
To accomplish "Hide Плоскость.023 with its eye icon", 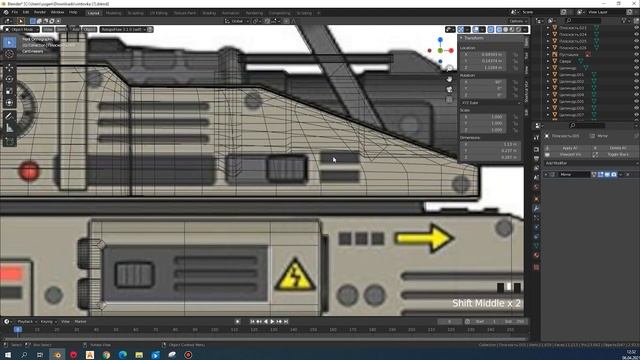I will click(636, 28).
